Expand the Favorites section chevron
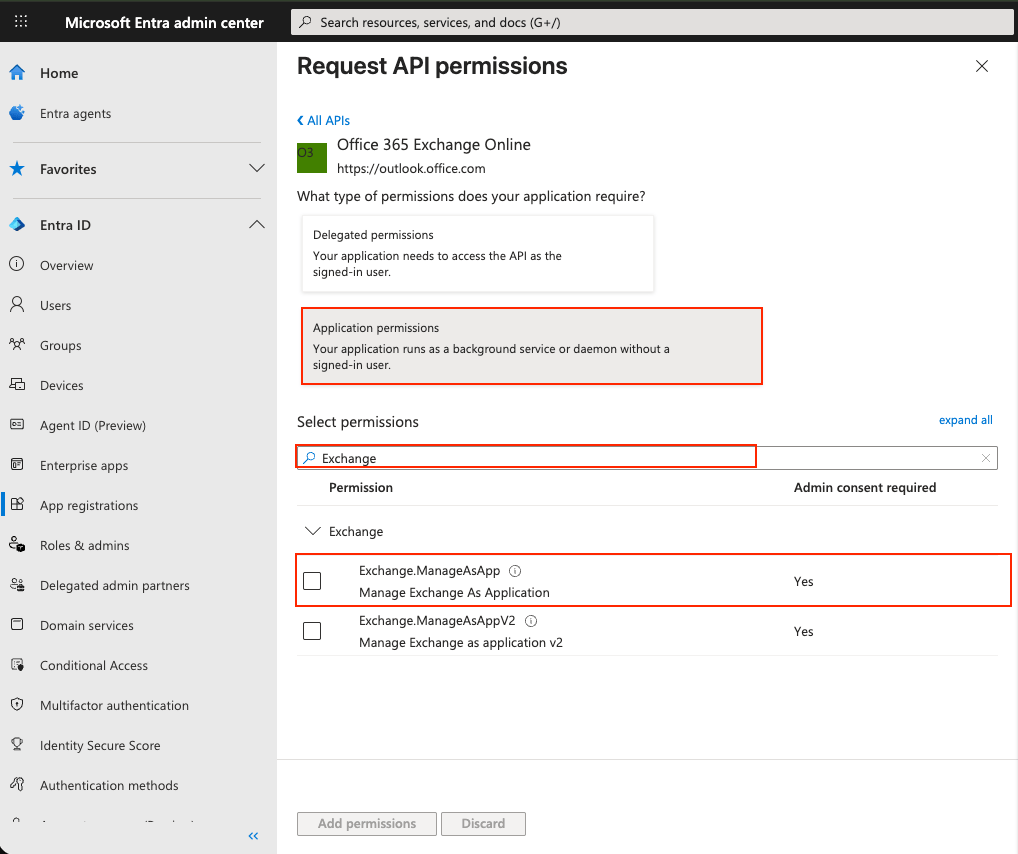 click(x=257, y=168)
